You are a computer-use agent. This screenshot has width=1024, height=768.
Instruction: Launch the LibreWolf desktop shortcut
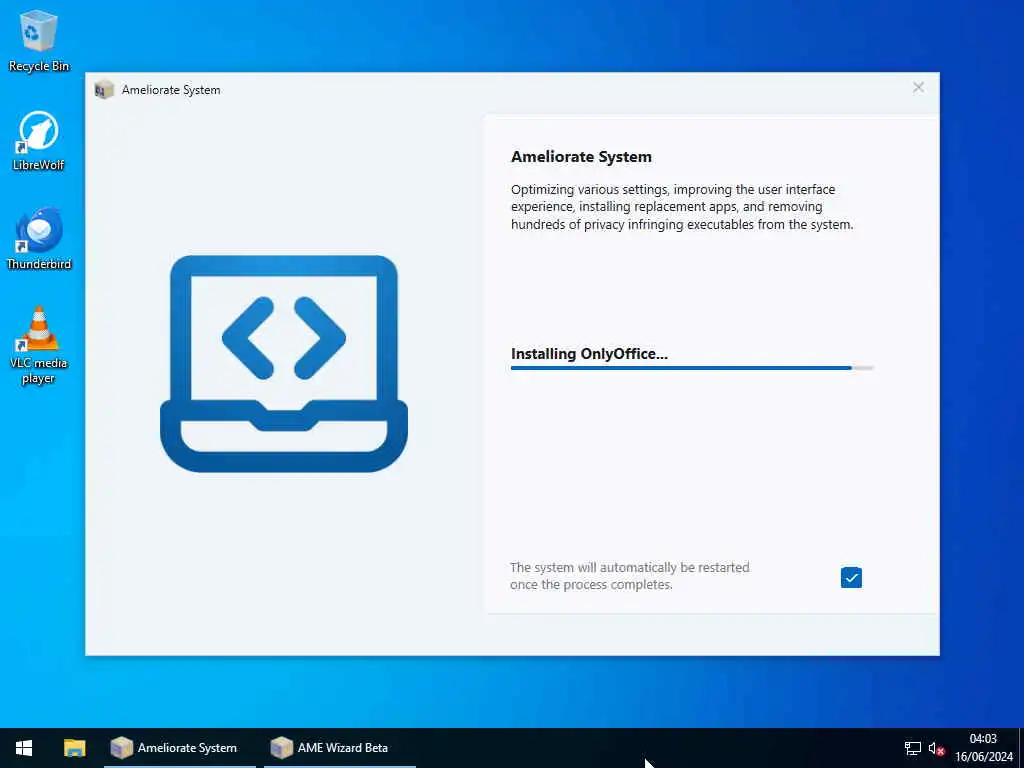tap(39, 141)
